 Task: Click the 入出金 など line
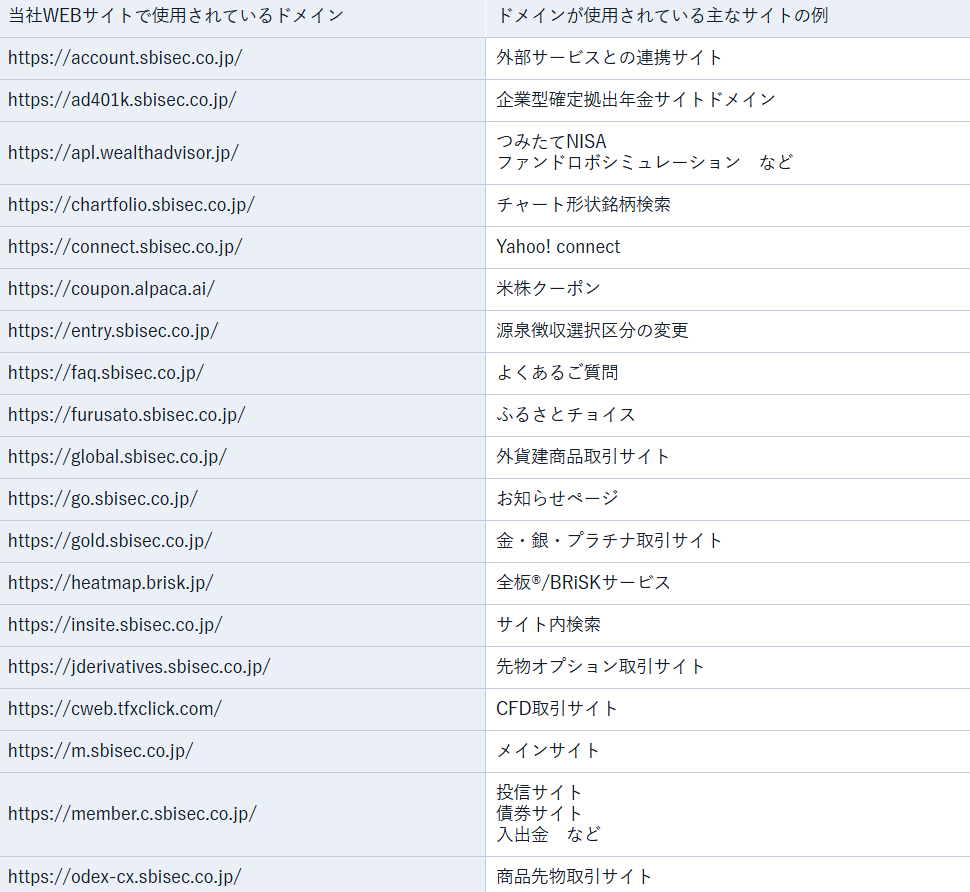548,835
